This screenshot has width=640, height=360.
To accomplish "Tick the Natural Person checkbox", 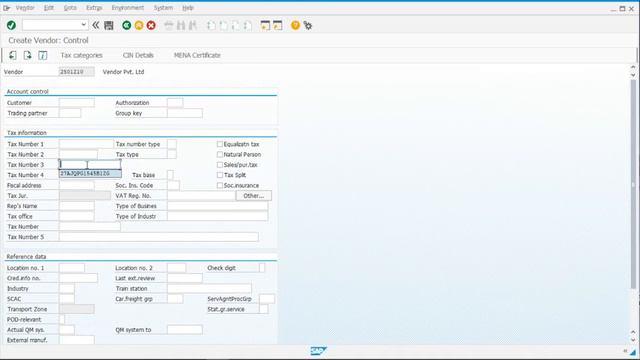I will (x=220, y=154).
